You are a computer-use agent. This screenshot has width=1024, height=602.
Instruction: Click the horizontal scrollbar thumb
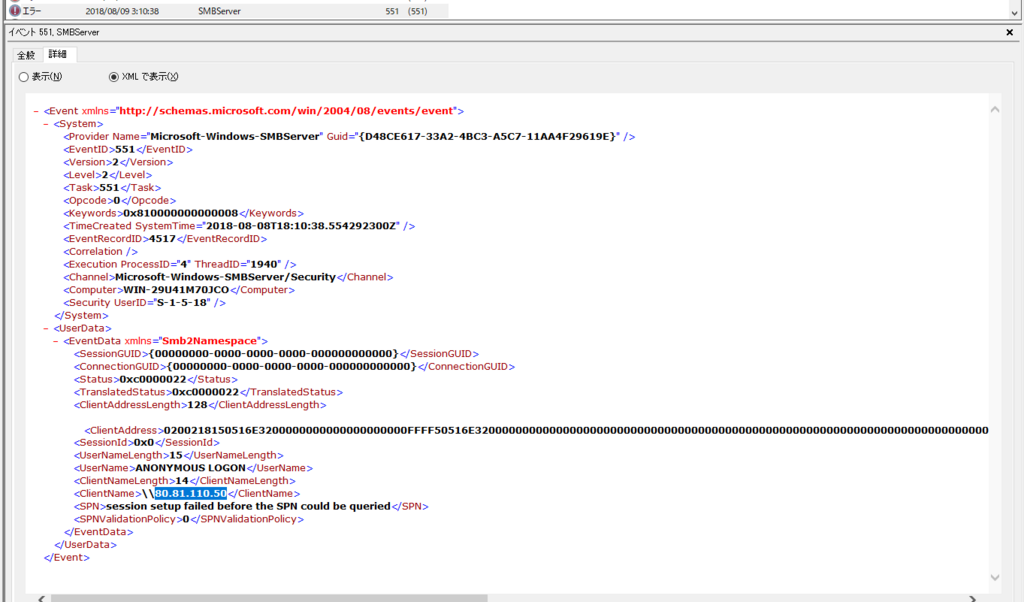269,598
